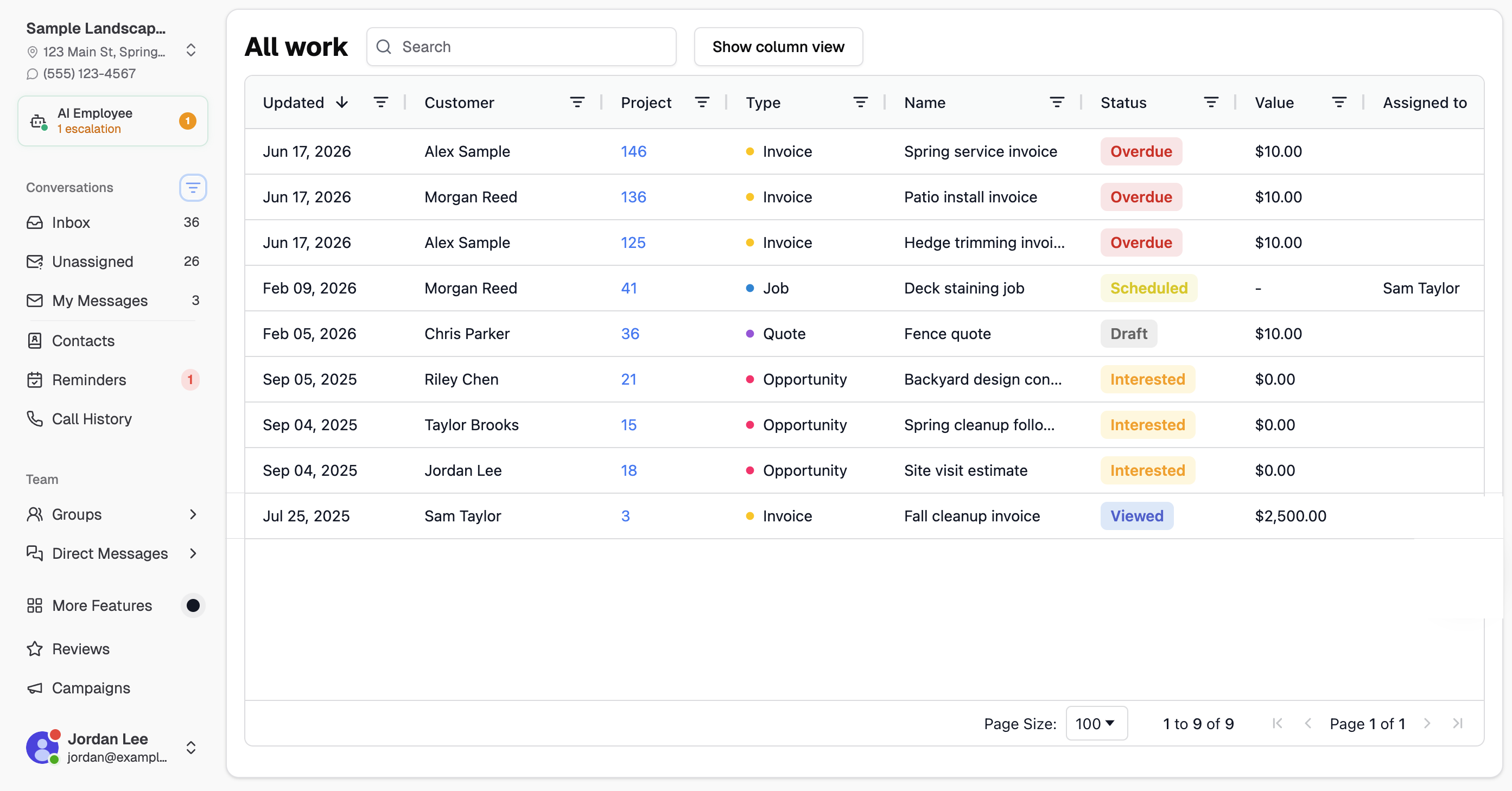Toggle the More Features dark indicator
1512x791 pixels.
193,605
